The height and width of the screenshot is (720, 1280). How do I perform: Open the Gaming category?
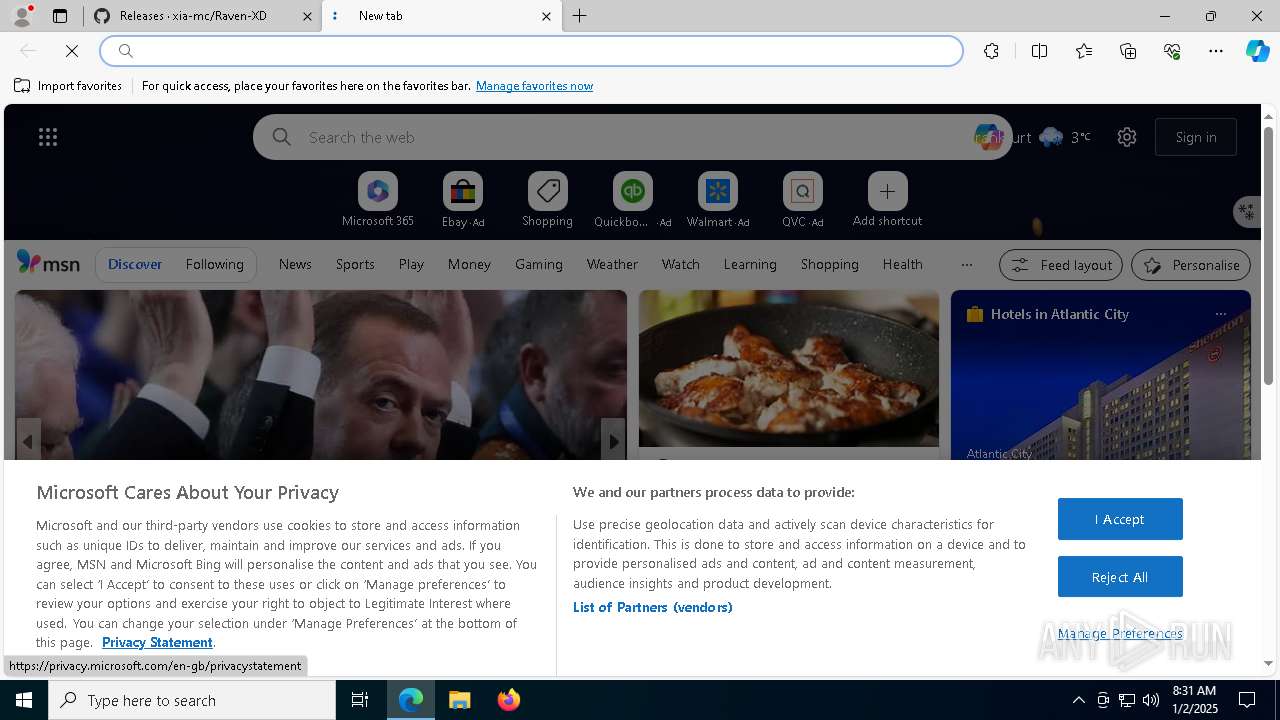click(x=538, y=264)
